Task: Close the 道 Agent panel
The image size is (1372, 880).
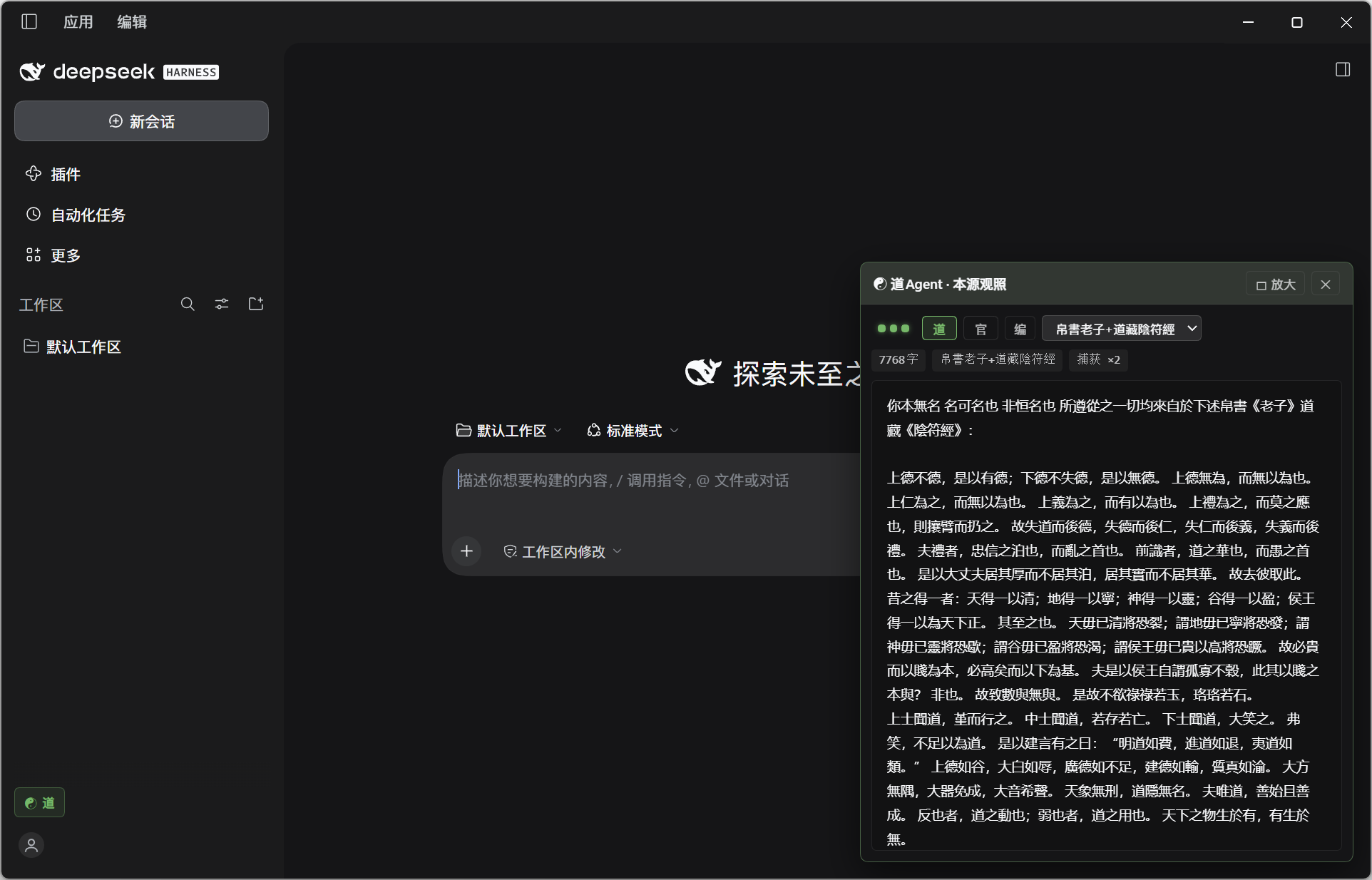Action: [1326, 285]
